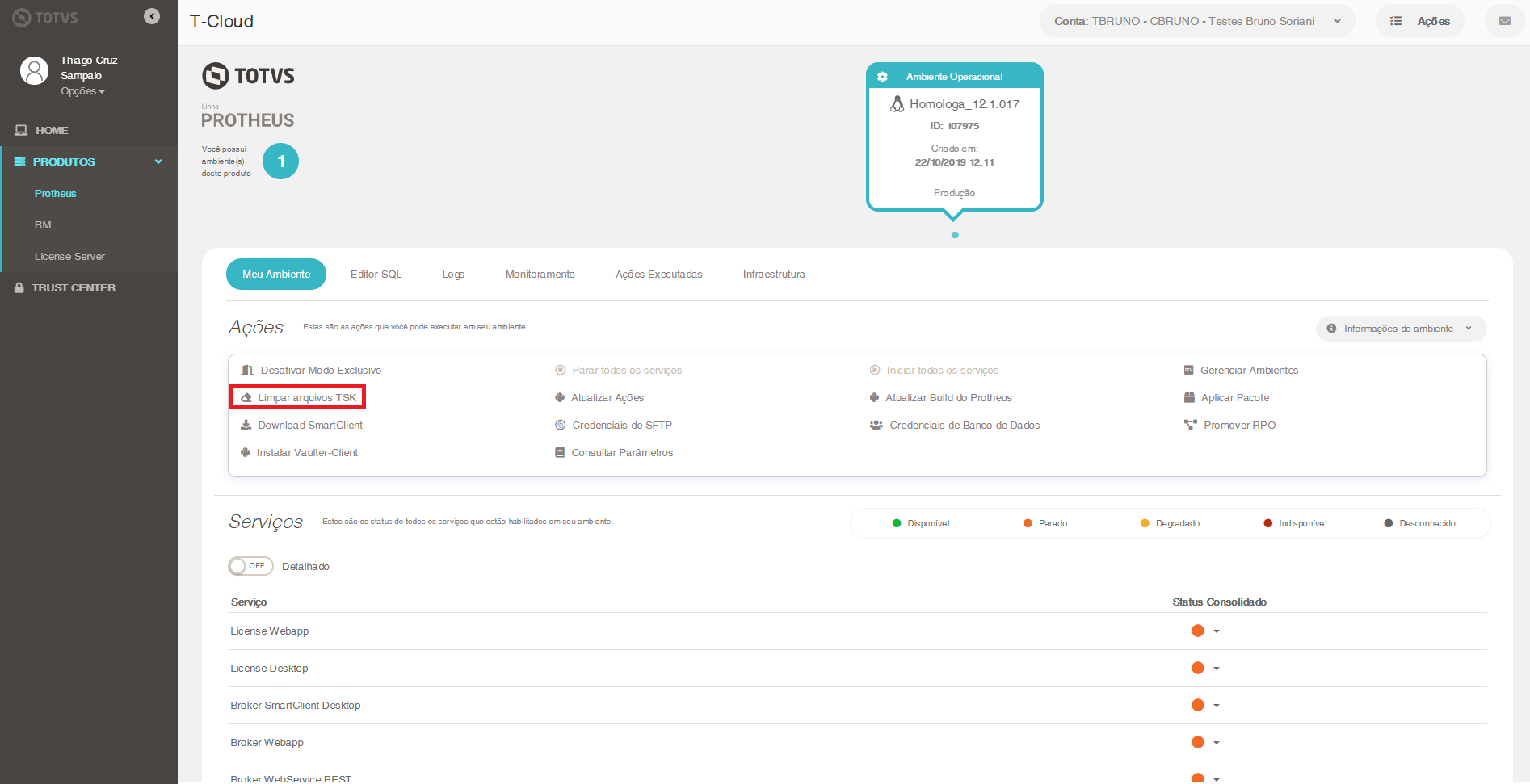This screenshot has height=784, width=1530.
Task: Click the red Indisponível legend dot
Action: pos(1268,523)
